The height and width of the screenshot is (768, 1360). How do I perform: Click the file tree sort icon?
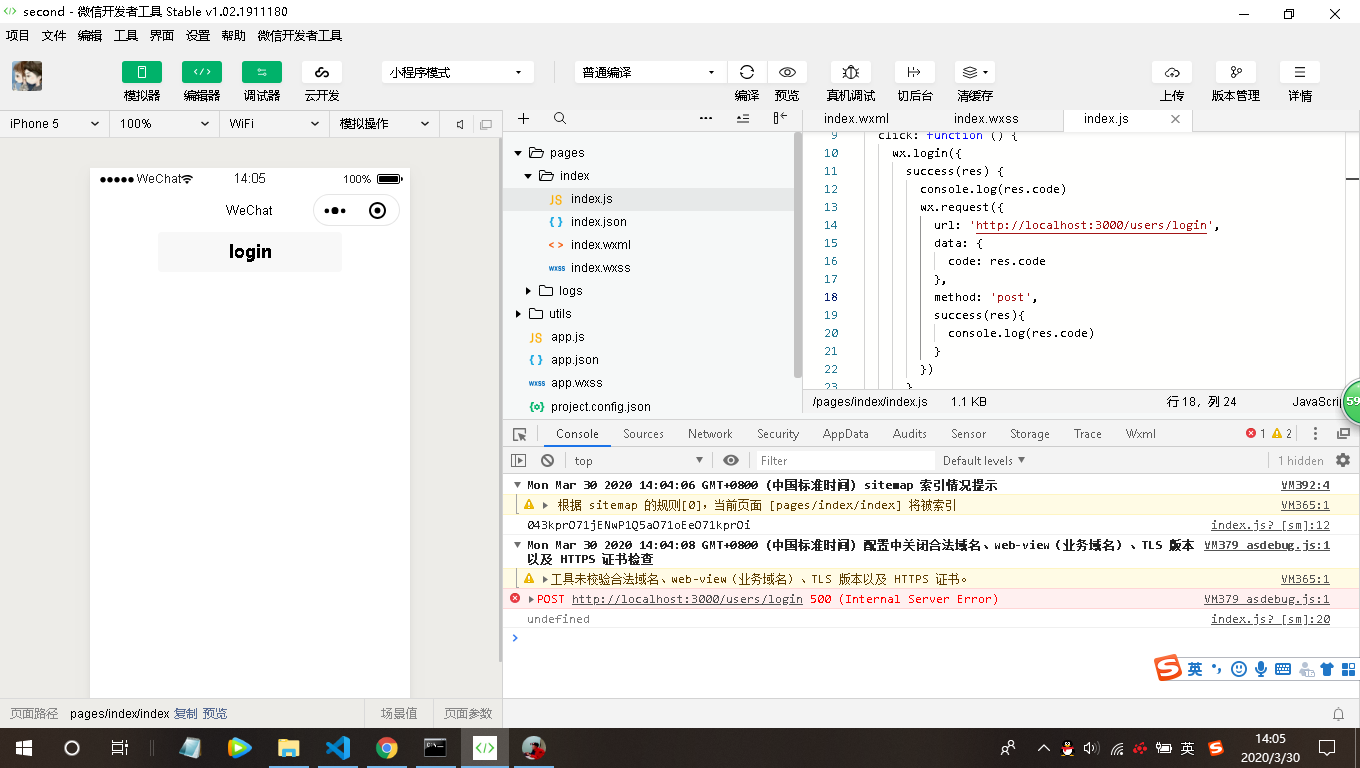(x=742, y=118)
